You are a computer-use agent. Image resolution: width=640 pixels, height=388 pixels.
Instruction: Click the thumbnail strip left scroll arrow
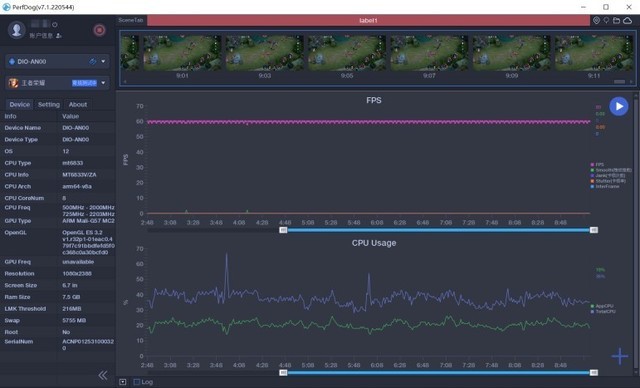(125, 82)
